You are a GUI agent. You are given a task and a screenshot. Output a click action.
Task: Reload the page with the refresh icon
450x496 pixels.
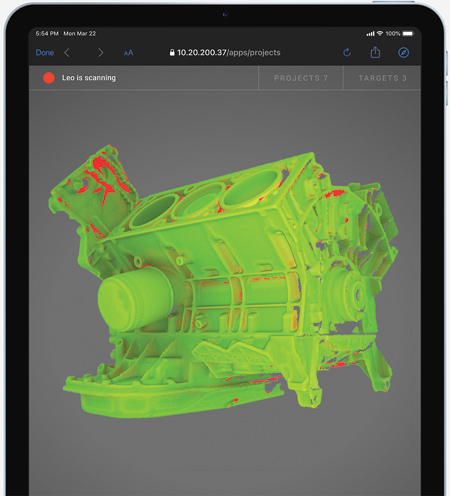pyautogui.click(x=347, y=52)
